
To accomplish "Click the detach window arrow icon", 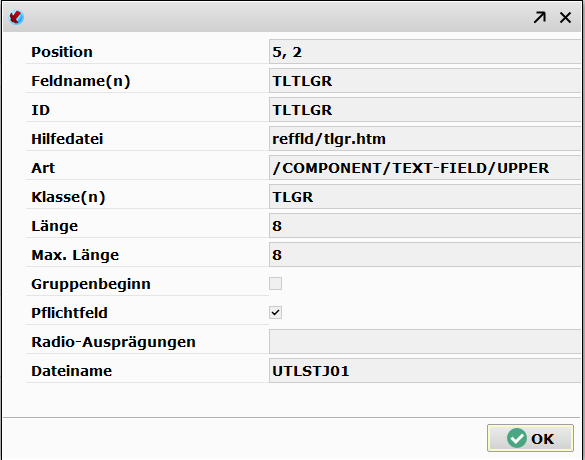I will pos(539,17).
